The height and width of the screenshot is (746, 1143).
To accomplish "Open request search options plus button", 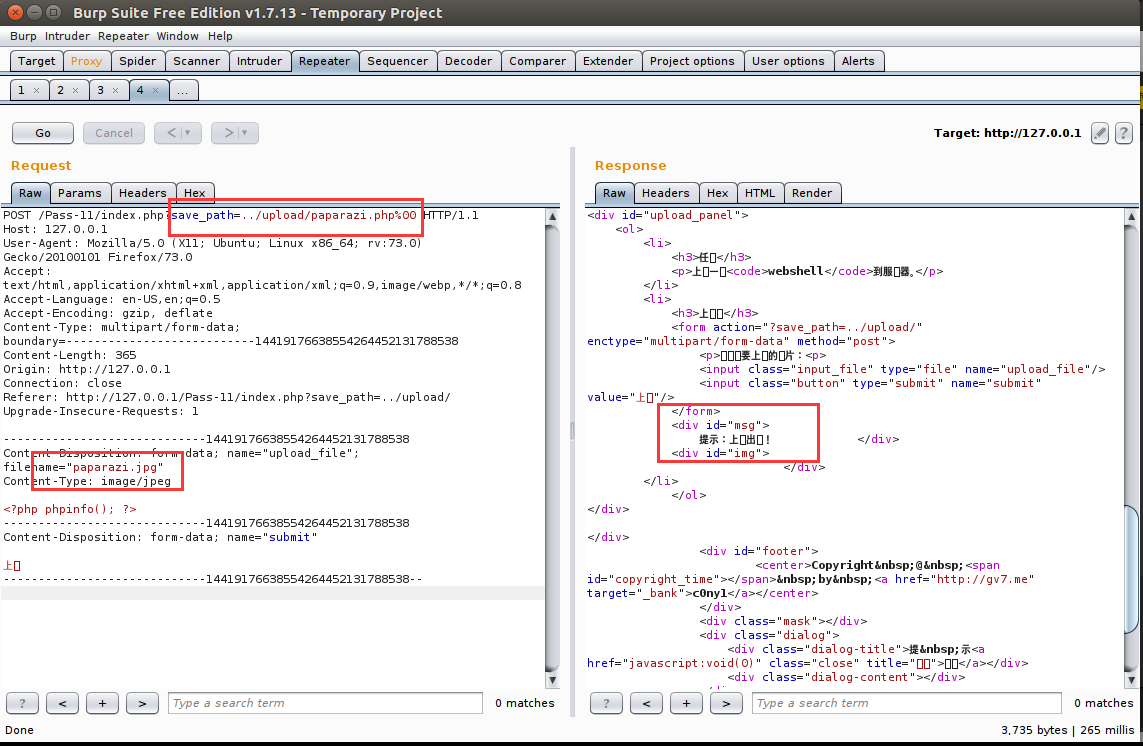I will [x=102, y=703].
